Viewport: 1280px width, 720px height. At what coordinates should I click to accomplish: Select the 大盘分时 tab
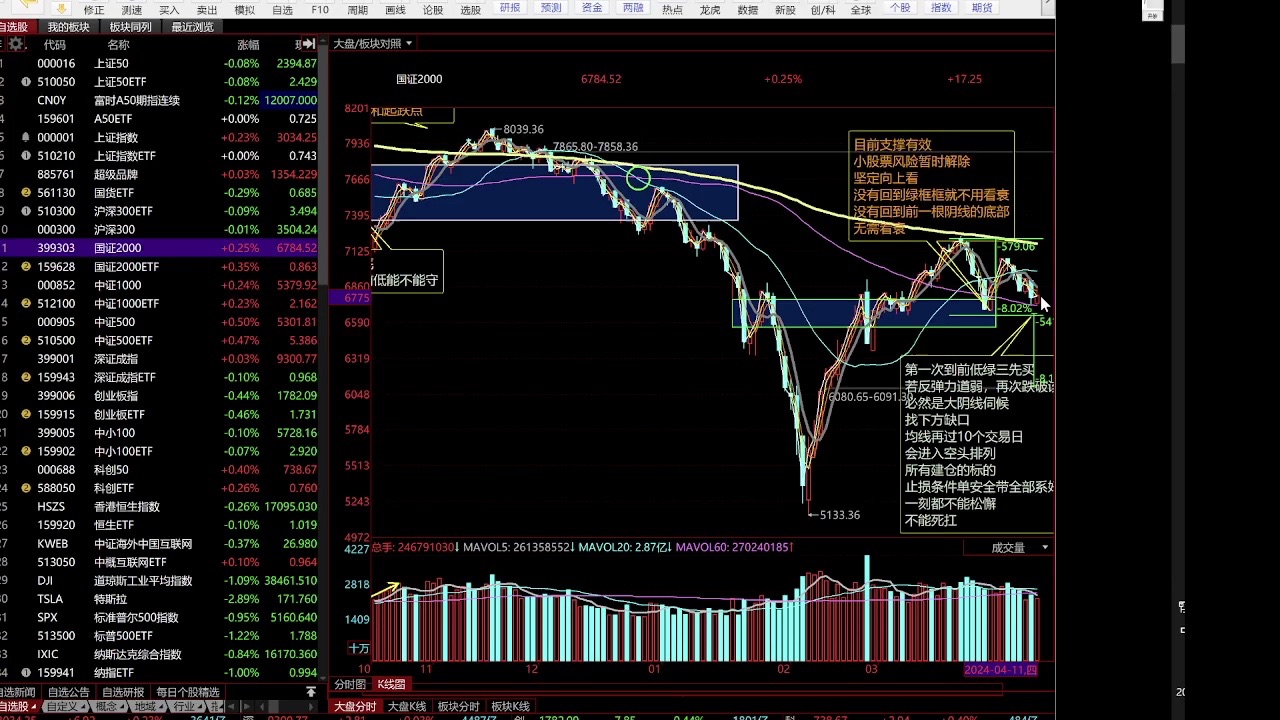[x=355, y=707]
